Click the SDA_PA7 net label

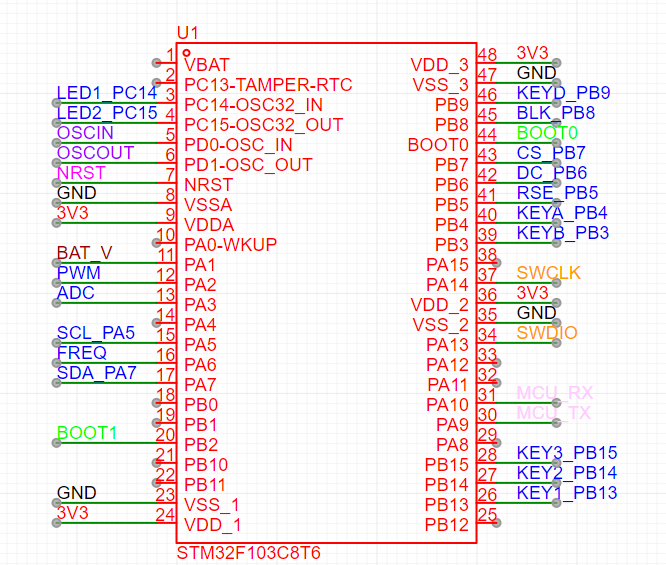point(96,373)
